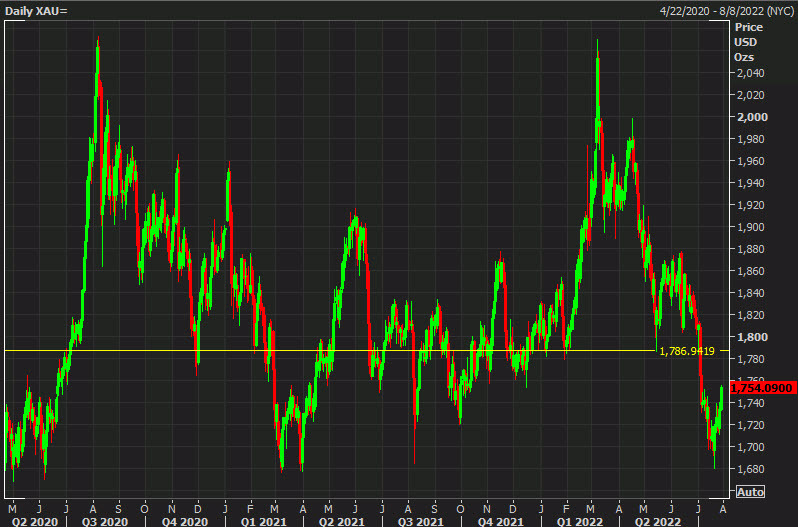Click the Q1 2021 quarter label

tap(263, 521)
